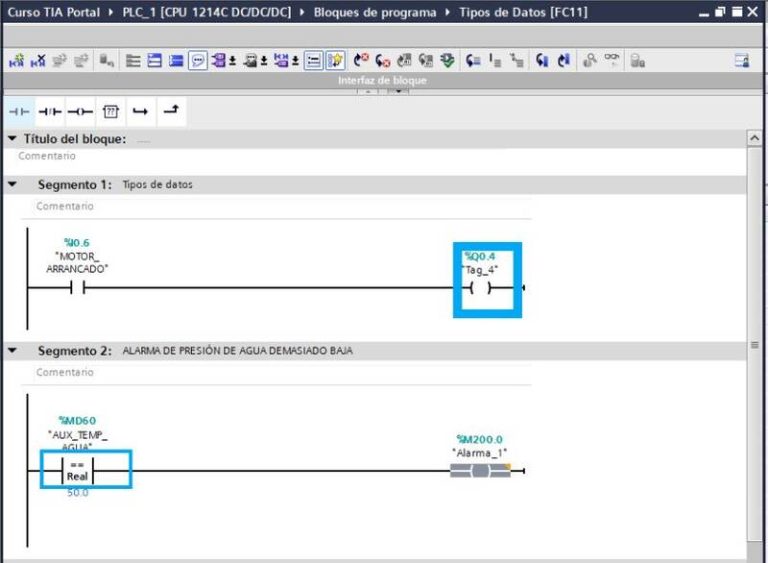Image resolution: width=768 pixels, height=563 pixels.
Task: Click the Insert network toolbar icon
Action: point(16,61)
